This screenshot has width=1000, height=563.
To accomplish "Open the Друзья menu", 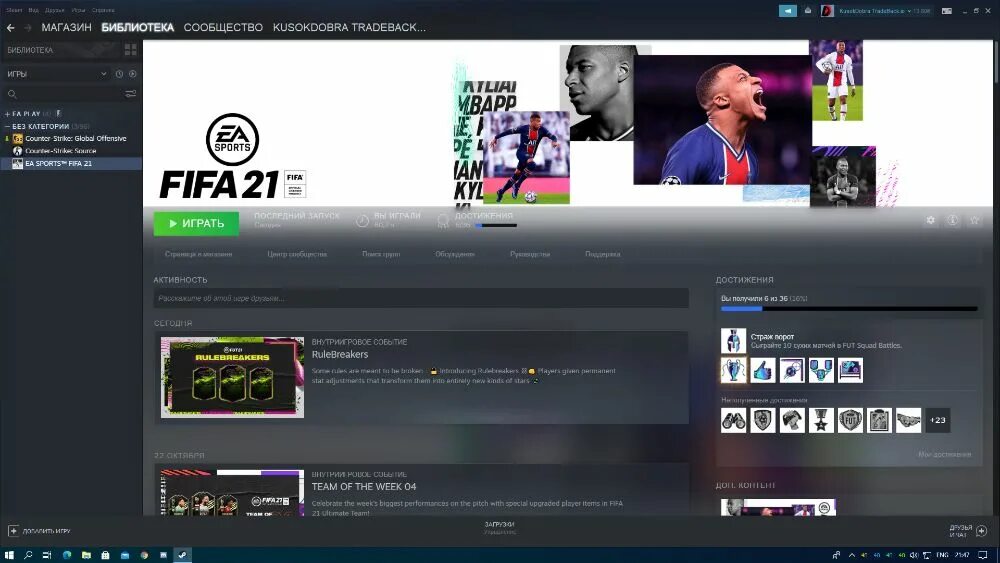I will 55,10.
